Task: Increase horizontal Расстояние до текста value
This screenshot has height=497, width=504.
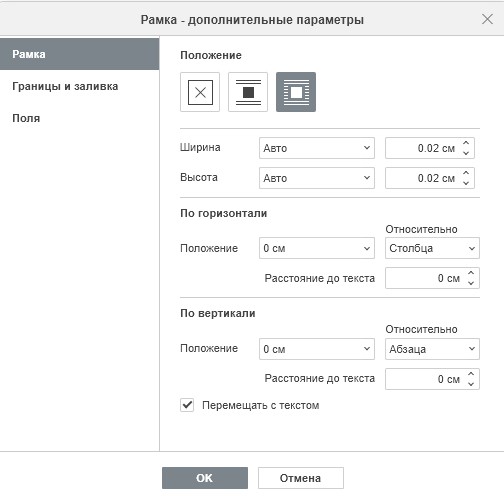Action: tap(471, 273)
